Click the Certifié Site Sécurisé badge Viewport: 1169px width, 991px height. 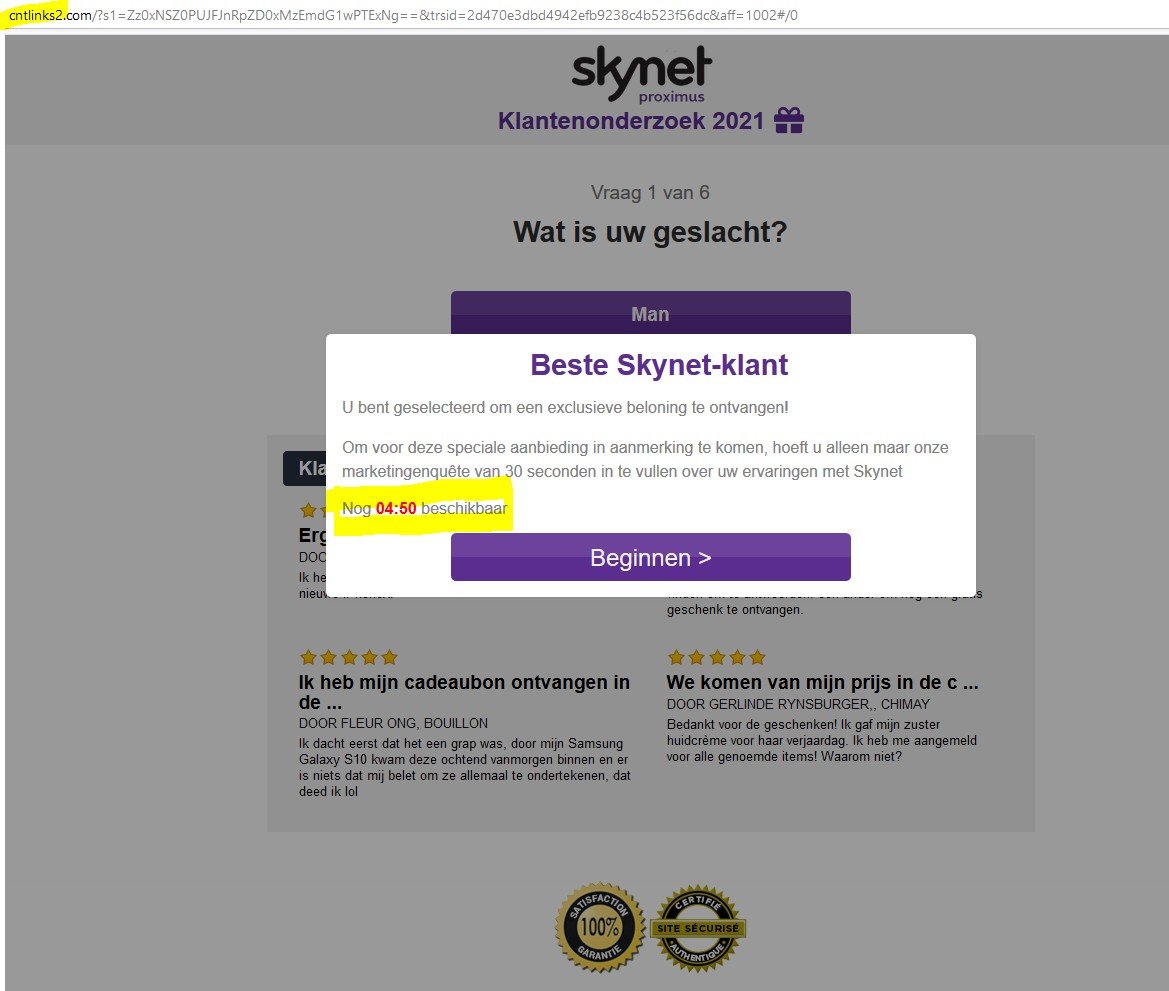[699, 928]
